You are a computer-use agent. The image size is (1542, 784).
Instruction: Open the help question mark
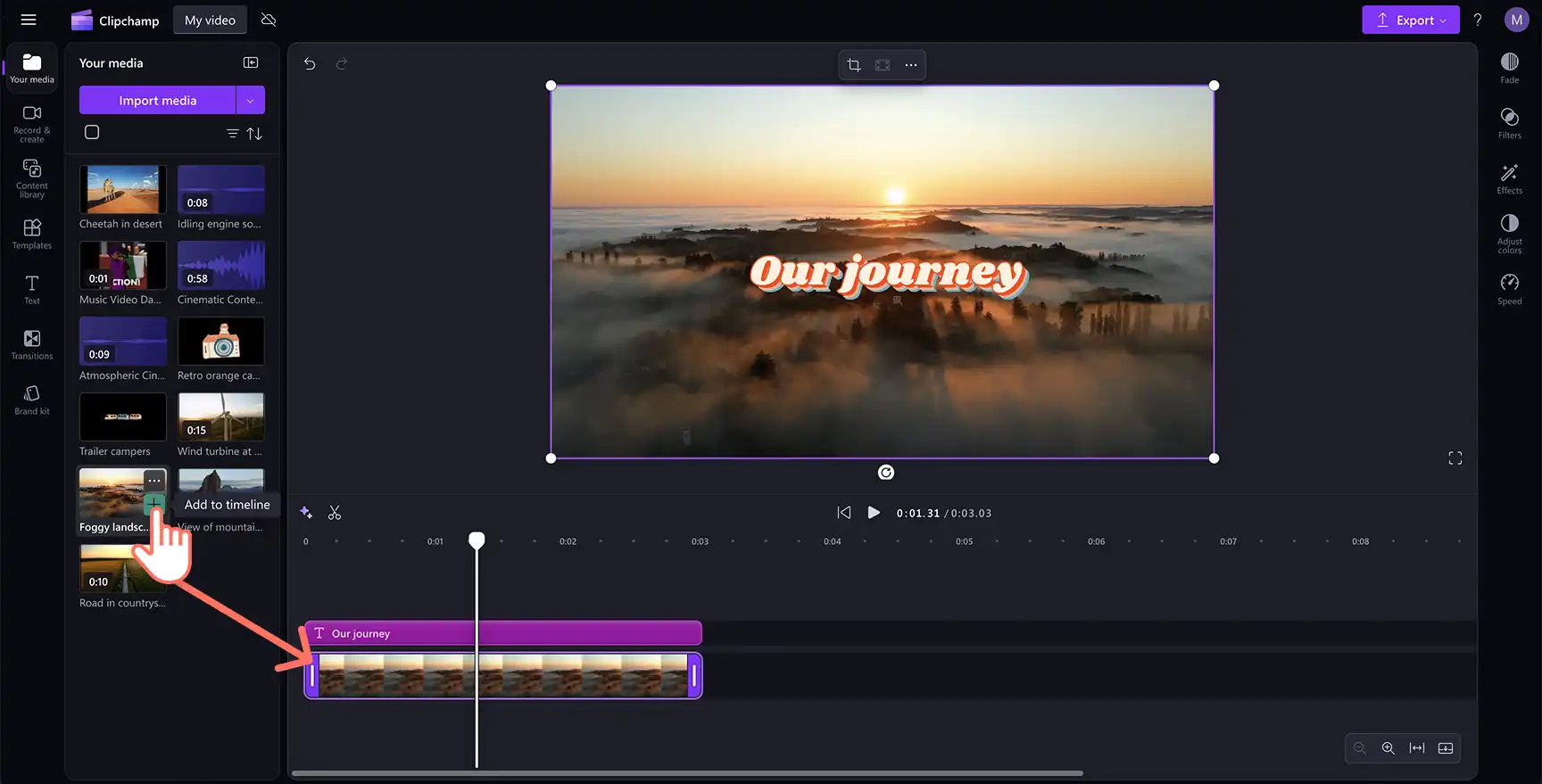(1478, 20)
